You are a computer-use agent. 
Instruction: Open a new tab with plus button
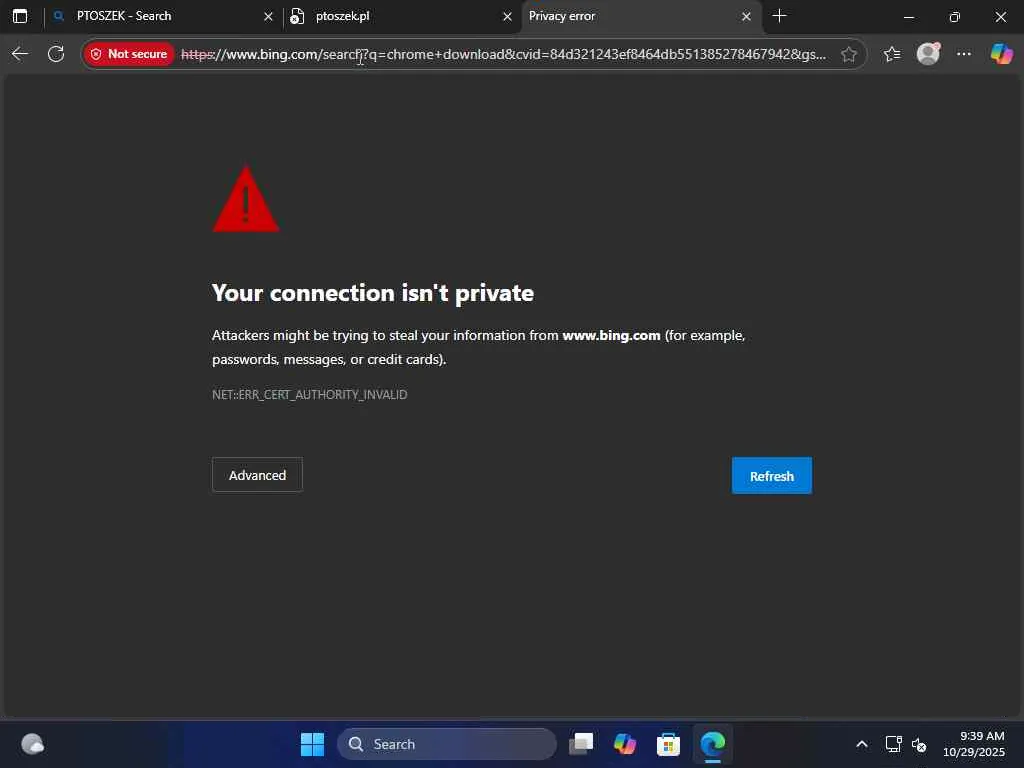tap(779, 16)
